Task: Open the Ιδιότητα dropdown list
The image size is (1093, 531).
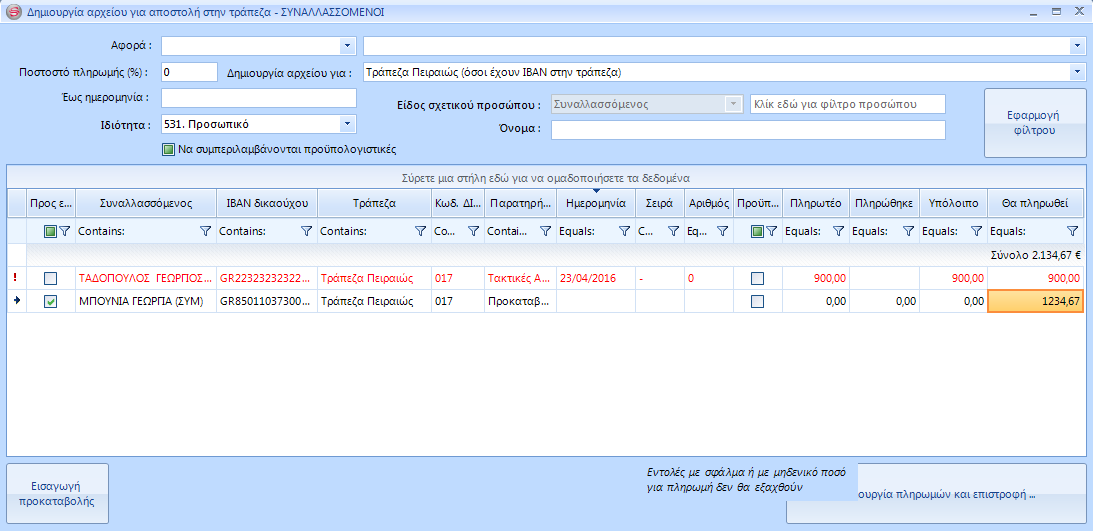Action: coord(347,125)
